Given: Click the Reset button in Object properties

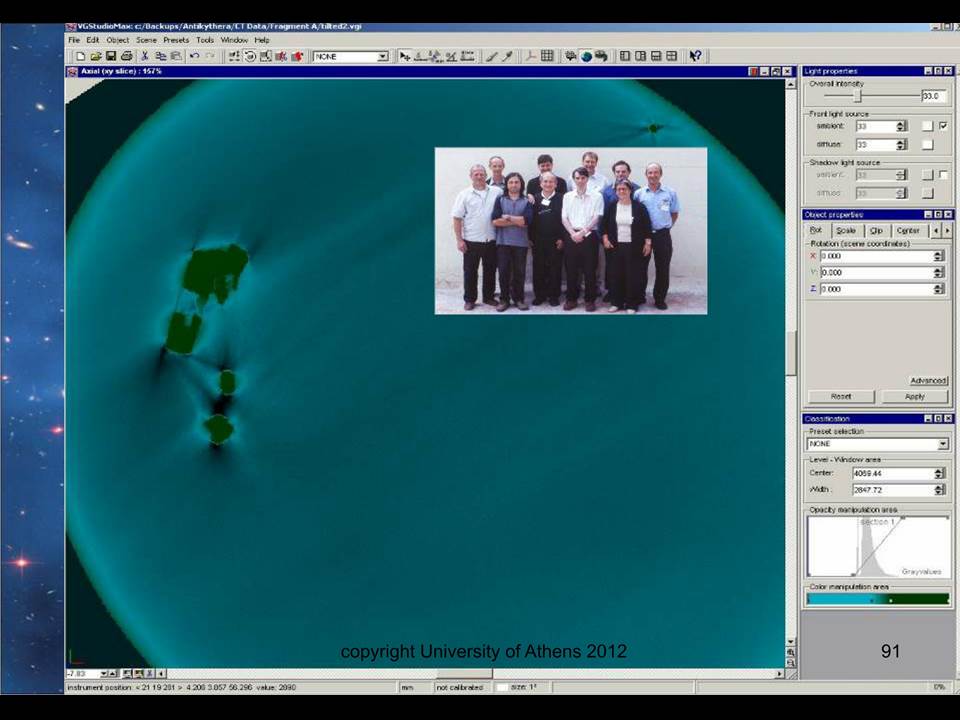Looking at the screenshot, I should (841, 397).
